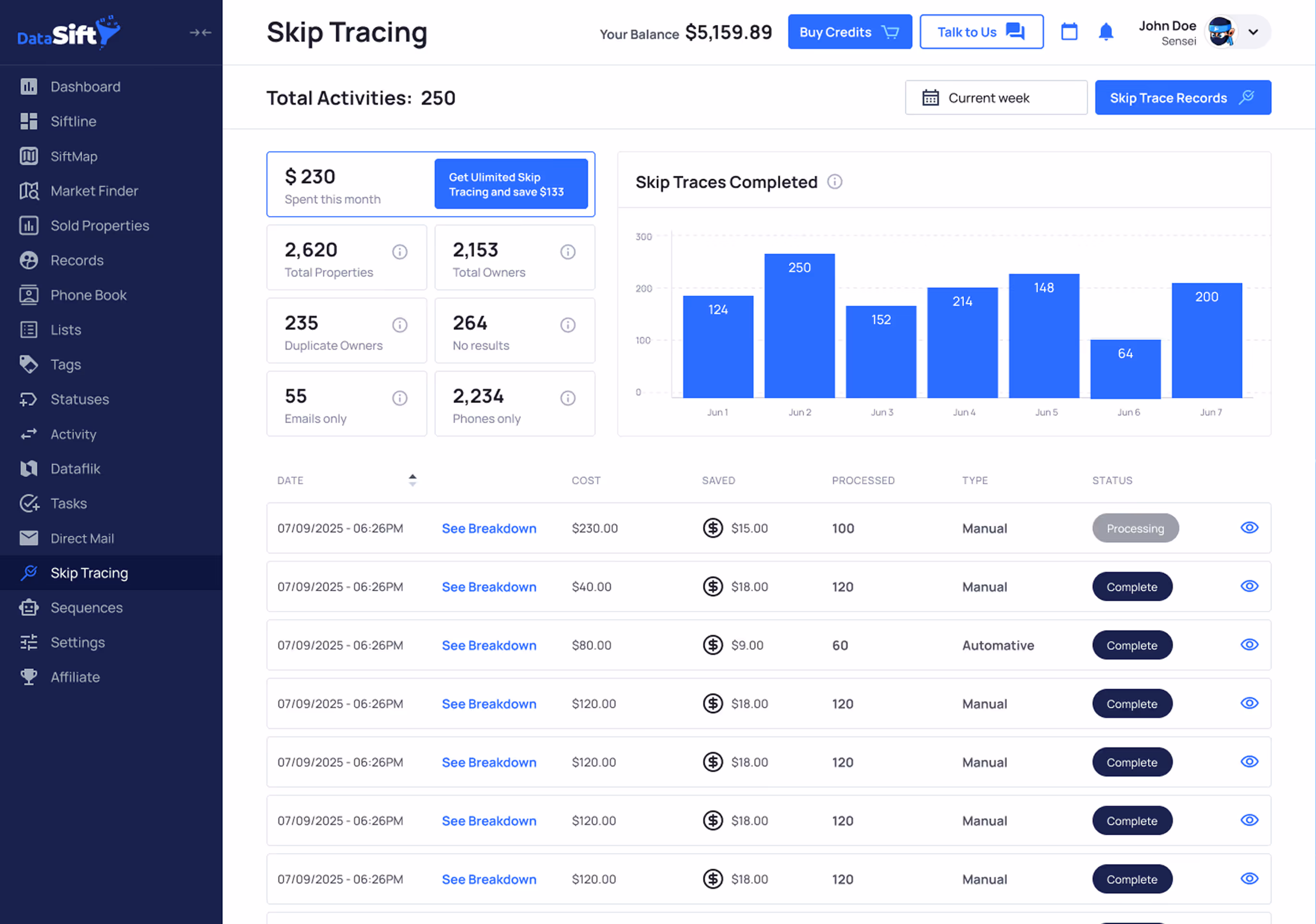
Task: Click info icon on Emails only card
Action: (399, 398)
